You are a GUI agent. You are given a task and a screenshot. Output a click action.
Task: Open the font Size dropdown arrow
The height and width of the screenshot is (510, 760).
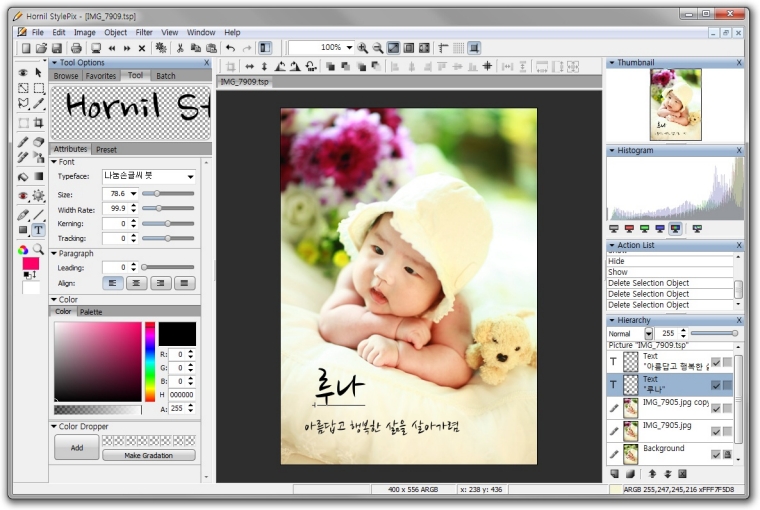(x=133, y=194)
